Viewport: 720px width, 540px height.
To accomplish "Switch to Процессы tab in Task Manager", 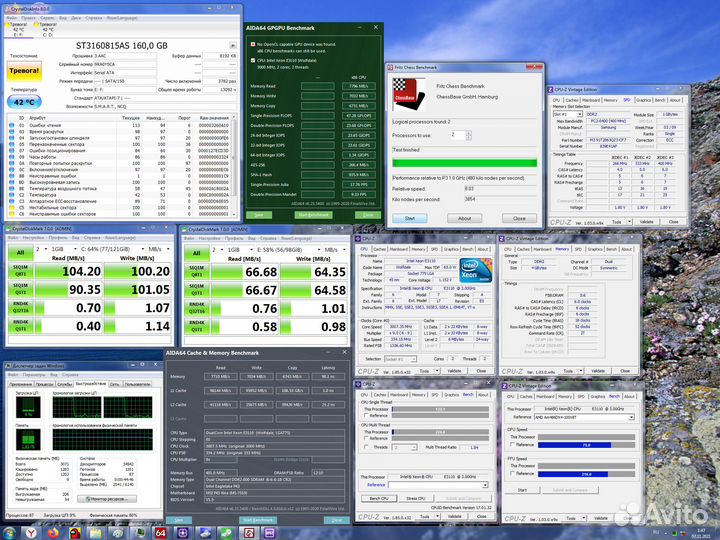I will click(x=45, y=384).
